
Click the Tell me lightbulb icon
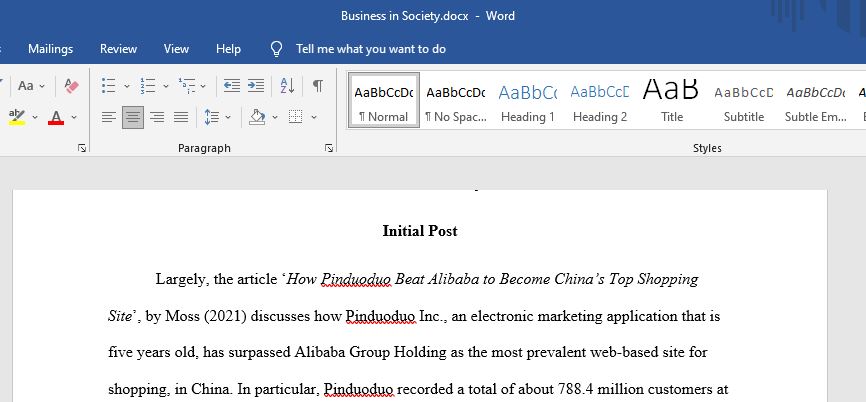[x=277, y=49]
